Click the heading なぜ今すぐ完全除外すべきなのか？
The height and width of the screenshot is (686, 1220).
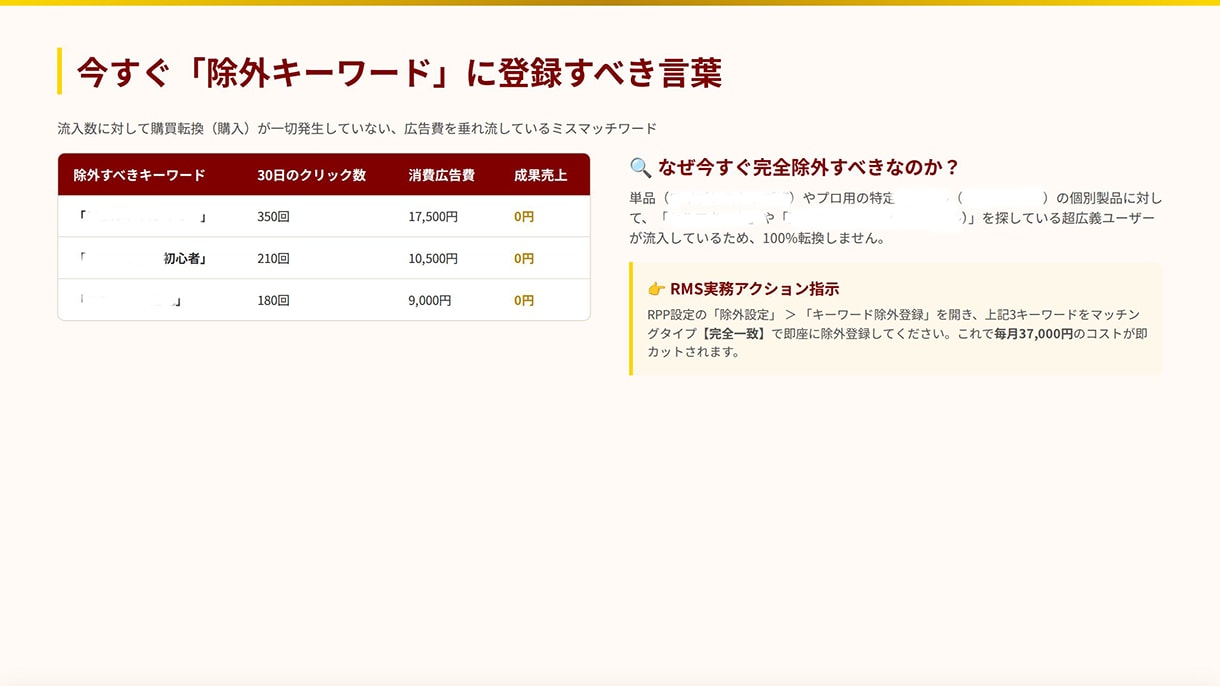click(x=809, y=167)
